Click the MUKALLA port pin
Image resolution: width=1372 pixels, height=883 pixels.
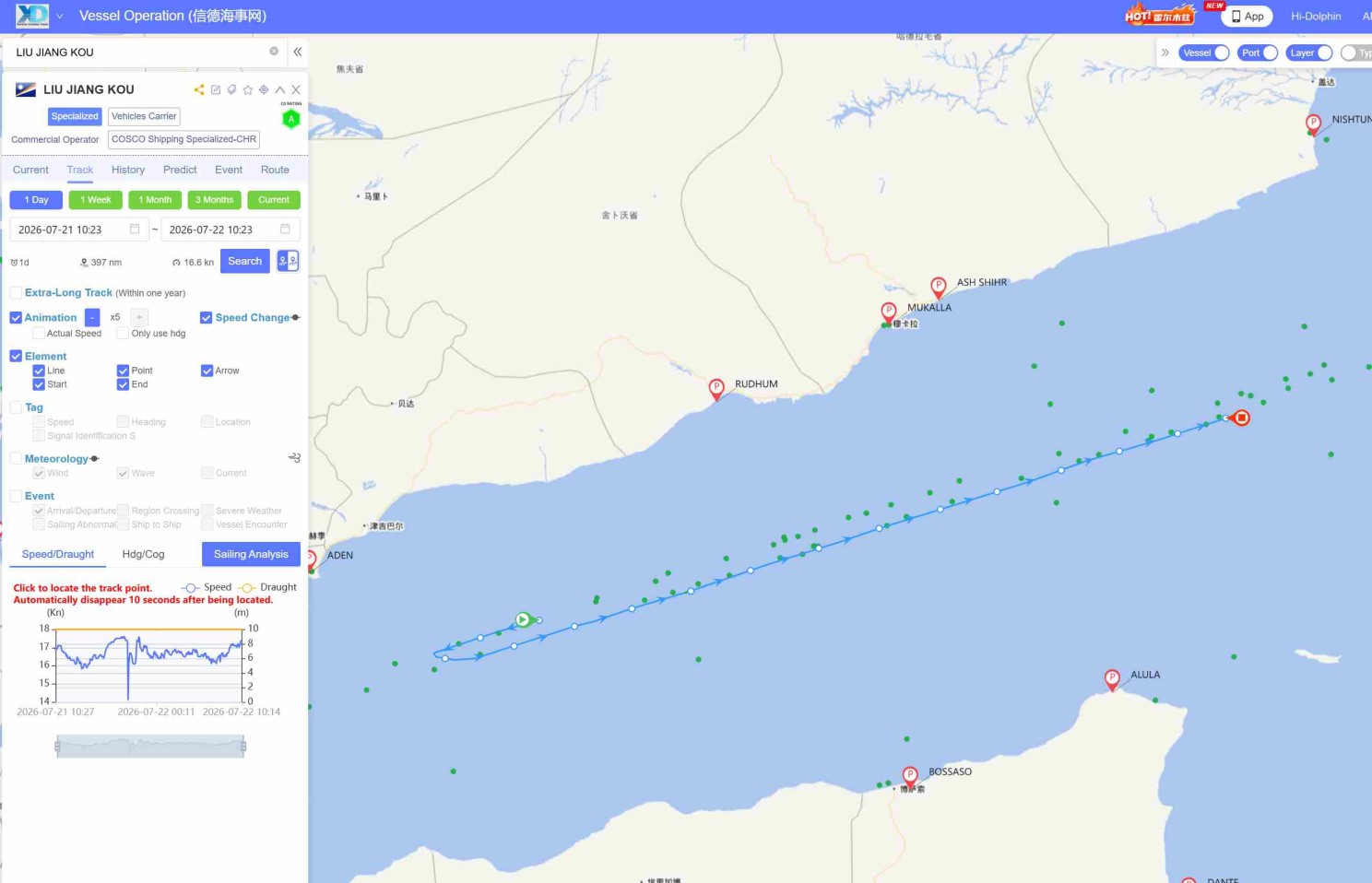889,312
